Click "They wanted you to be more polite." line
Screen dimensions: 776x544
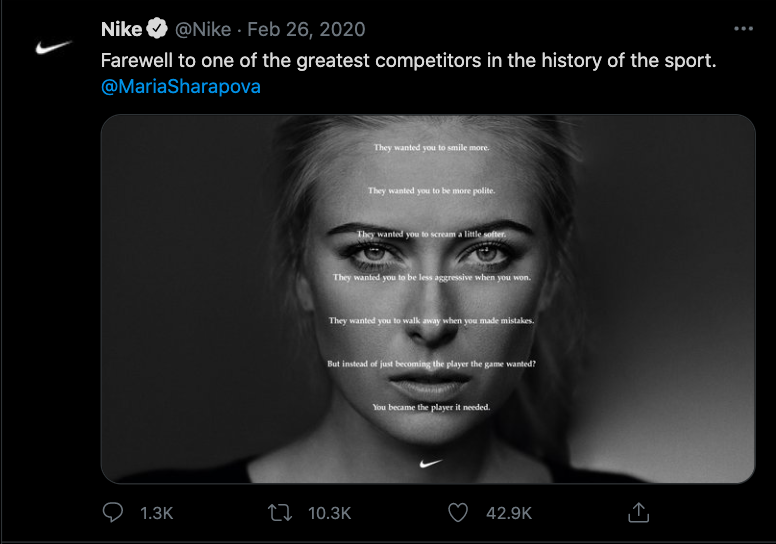coord(431,191)
